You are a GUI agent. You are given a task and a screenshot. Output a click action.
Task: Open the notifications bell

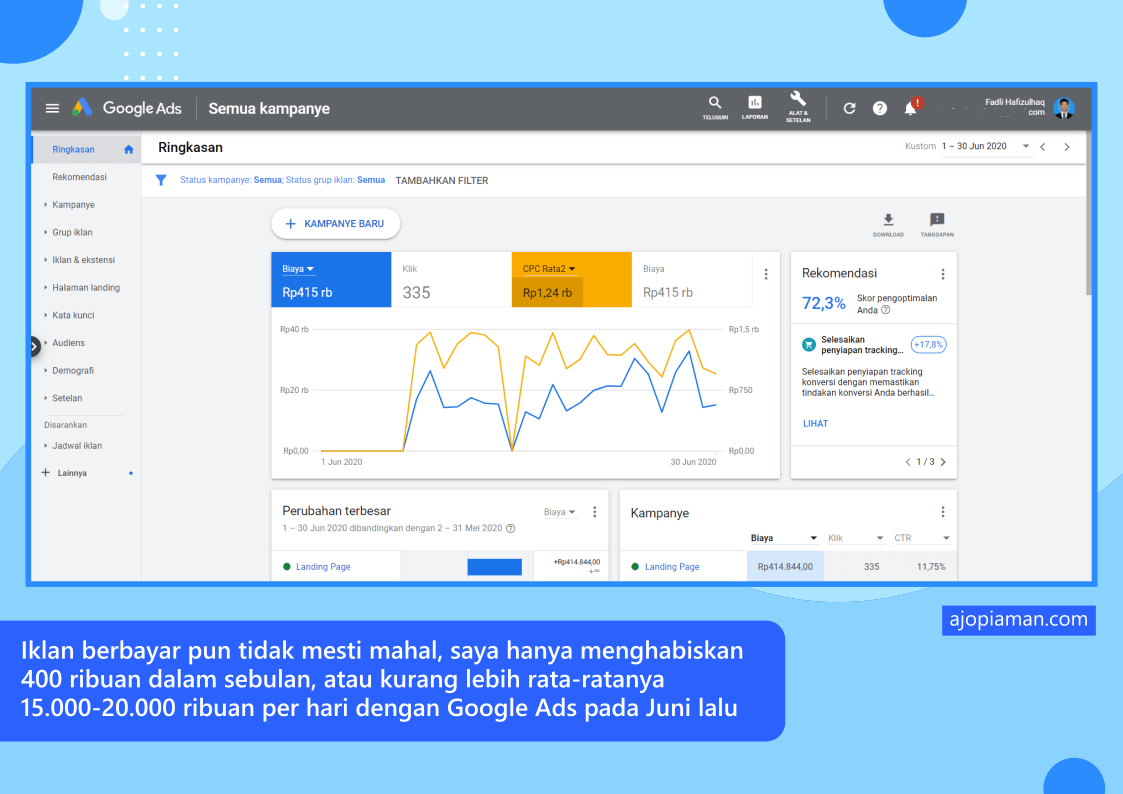click(911, 107)
